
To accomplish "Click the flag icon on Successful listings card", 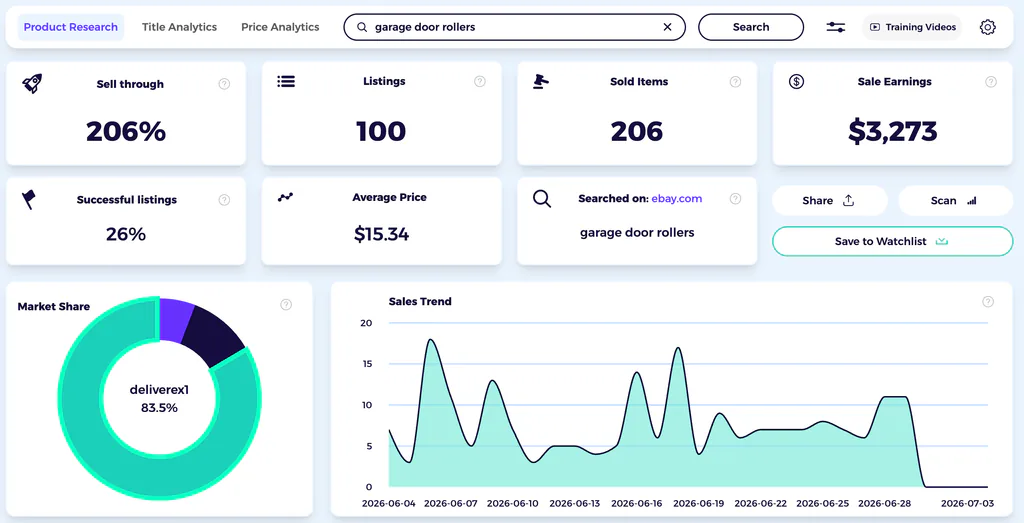I will (29, 199).
